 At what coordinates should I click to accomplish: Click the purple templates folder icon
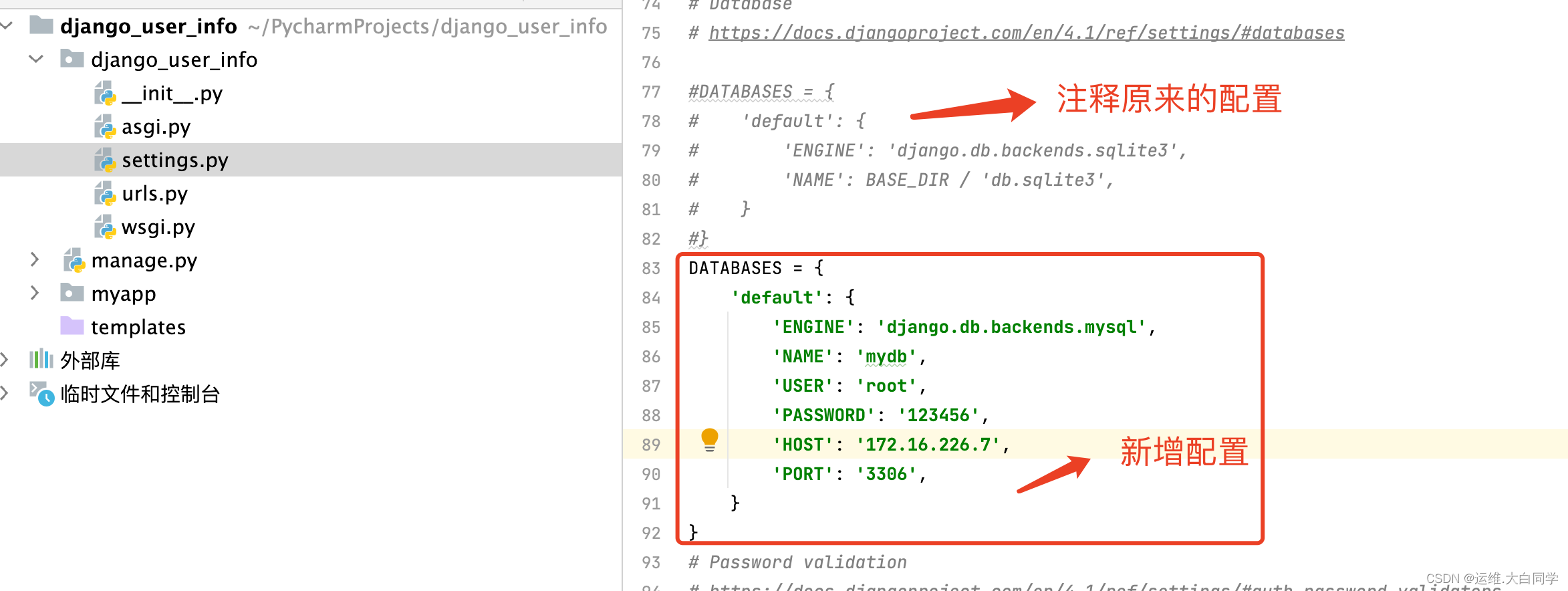pos(72,326)
